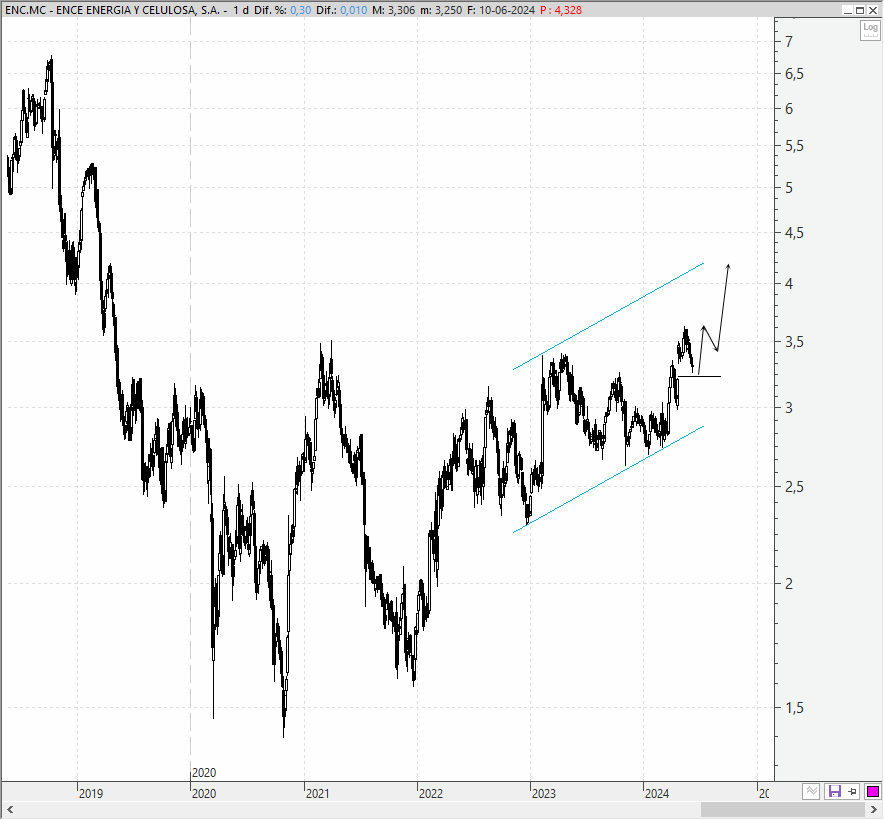
Task: Click the purple floppy-disk save icon
Action: [x=834, y=792]
